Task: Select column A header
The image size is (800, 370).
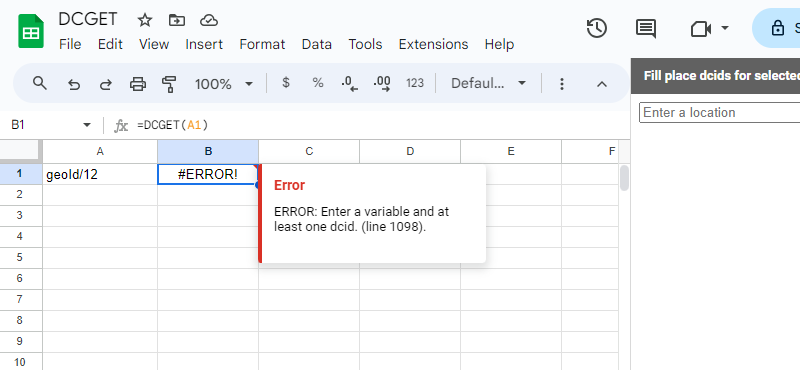Action: 100,152
